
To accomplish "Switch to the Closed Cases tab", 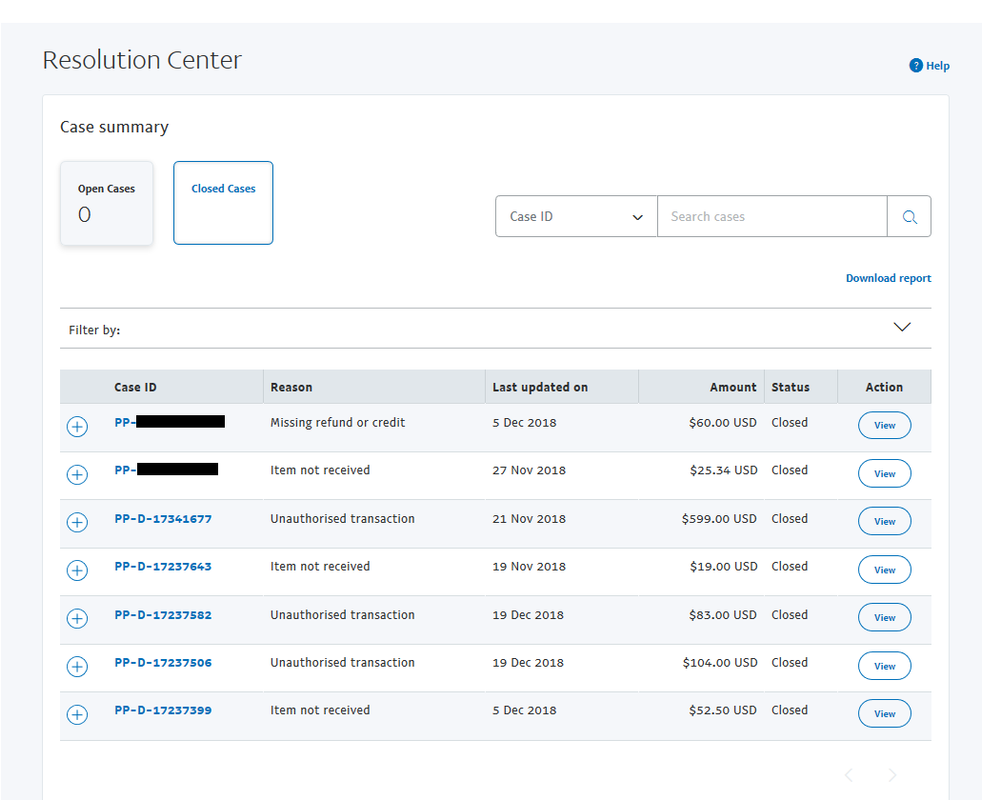I will tap(223, 203).
